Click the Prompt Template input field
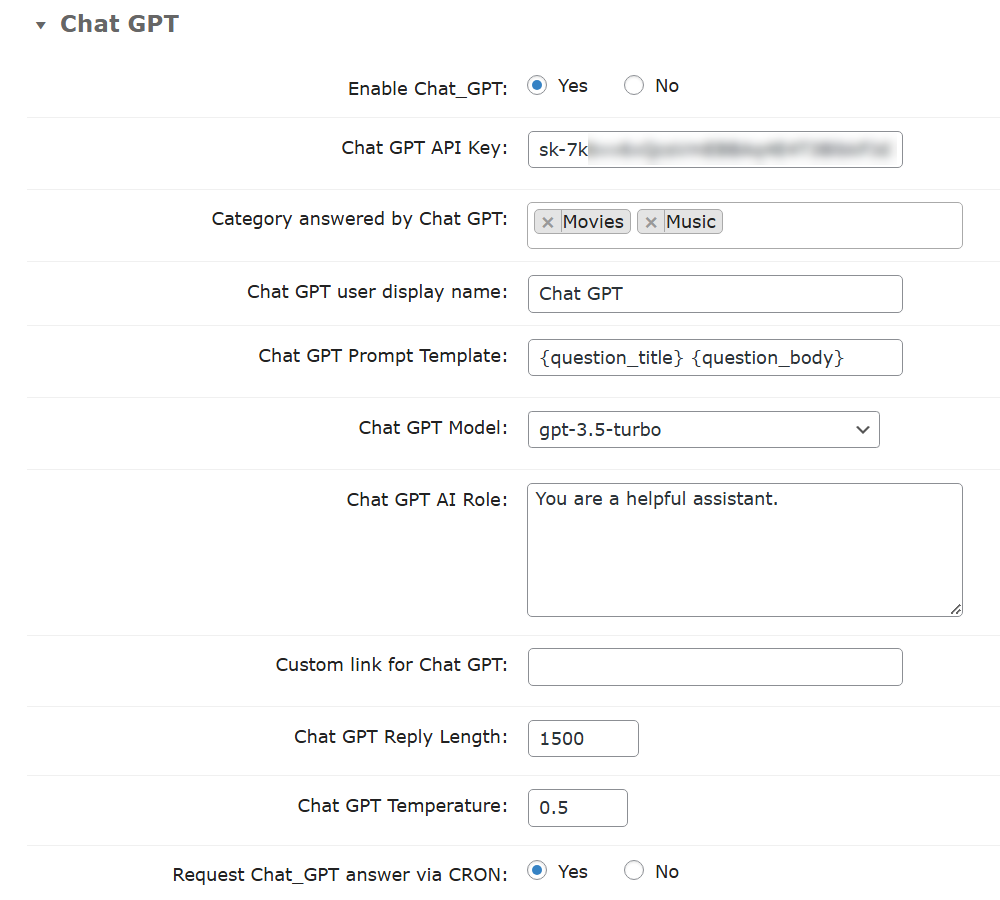This screenshot has width=1000, height=900. 715,357
